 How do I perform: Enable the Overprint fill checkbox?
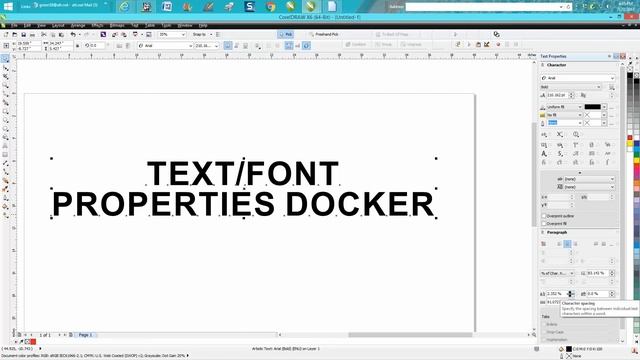point(543,223)
